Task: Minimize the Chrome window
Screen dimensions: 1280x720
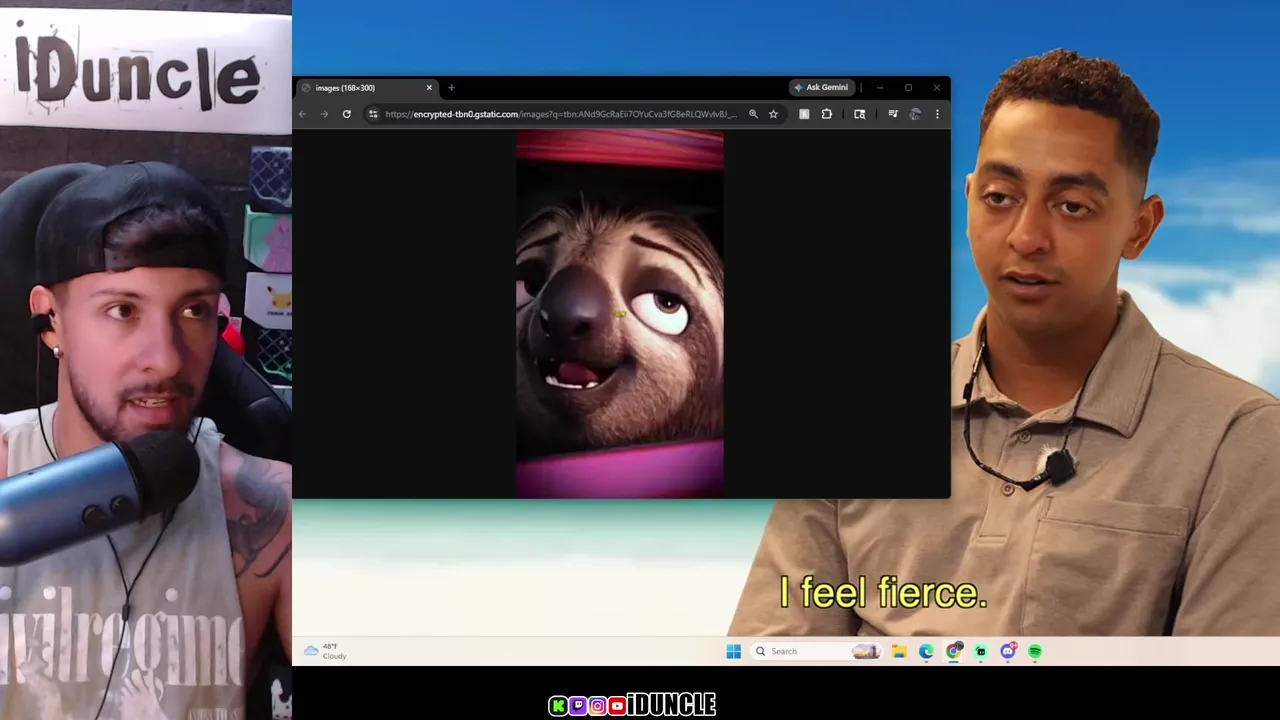Action: pos(880,88)
